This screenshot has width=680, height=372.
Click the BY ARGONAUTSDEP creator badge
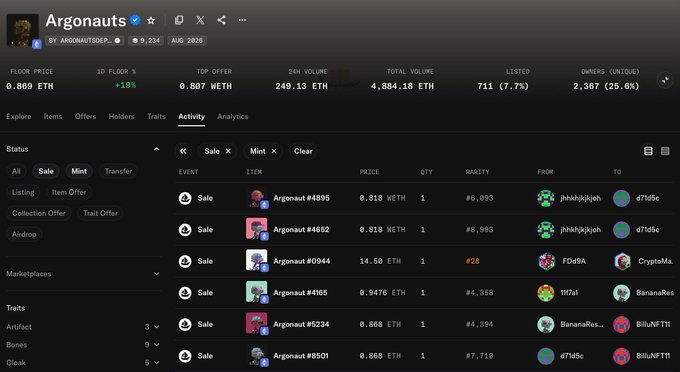click(x=85, y=40)
